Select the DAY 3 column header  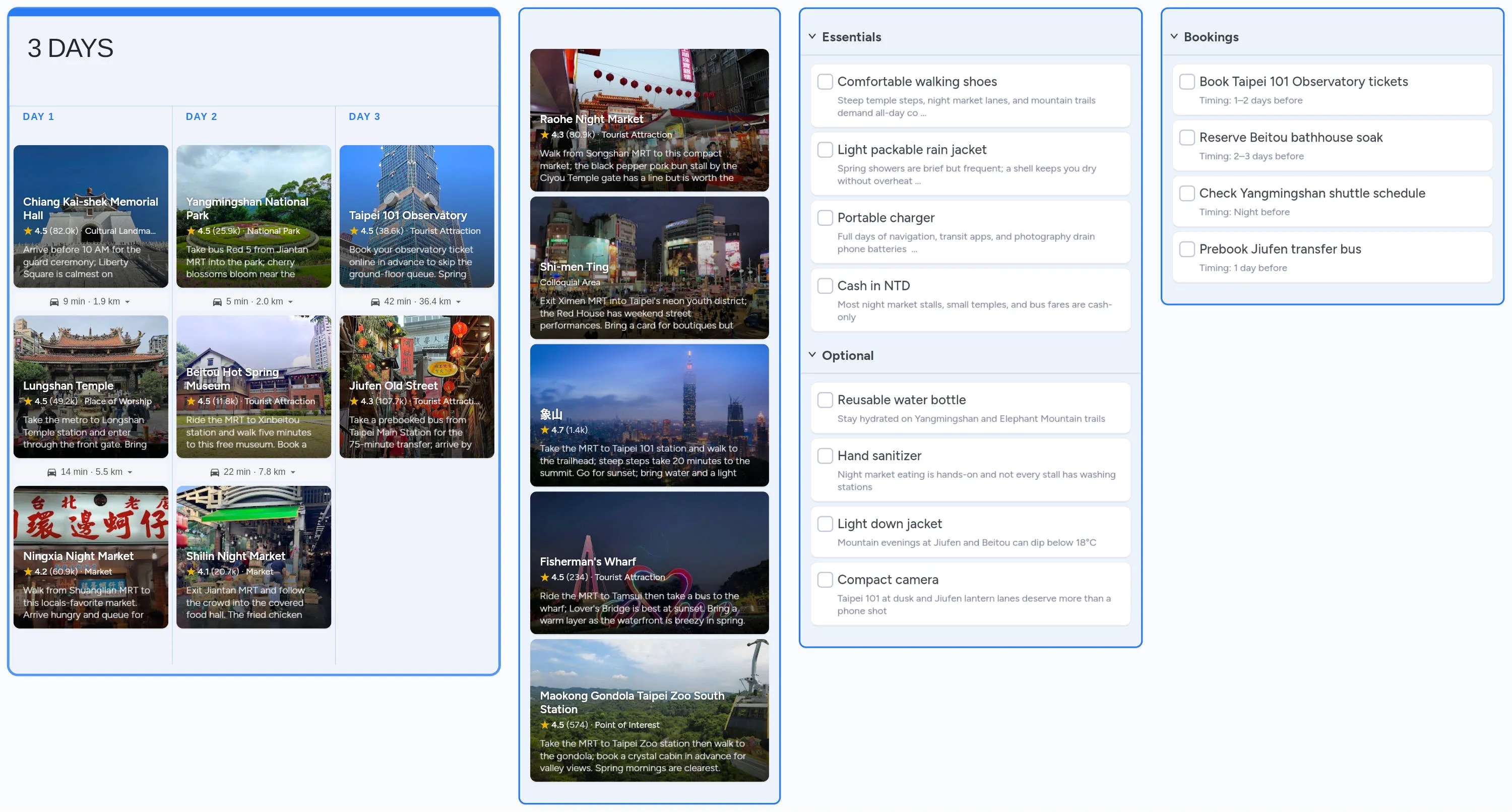364,116
